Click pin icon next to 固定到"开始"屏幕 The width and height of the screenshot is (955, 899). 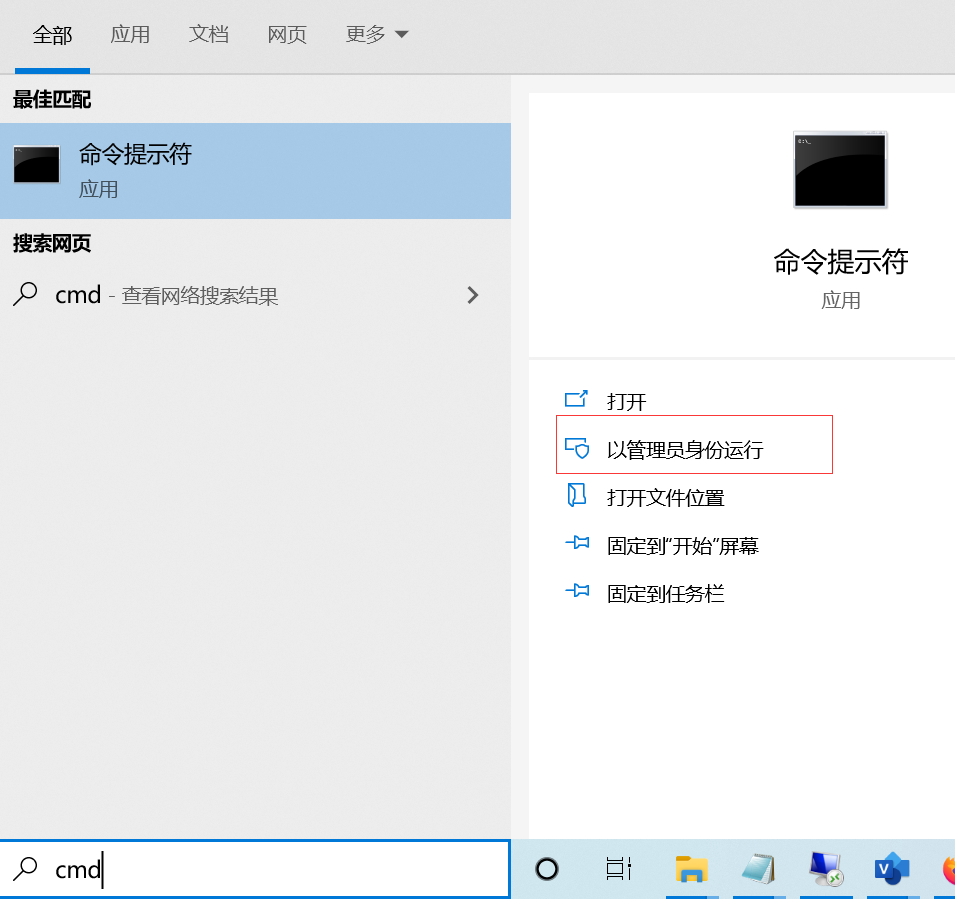pyautogui.click(x=577, y=542)
